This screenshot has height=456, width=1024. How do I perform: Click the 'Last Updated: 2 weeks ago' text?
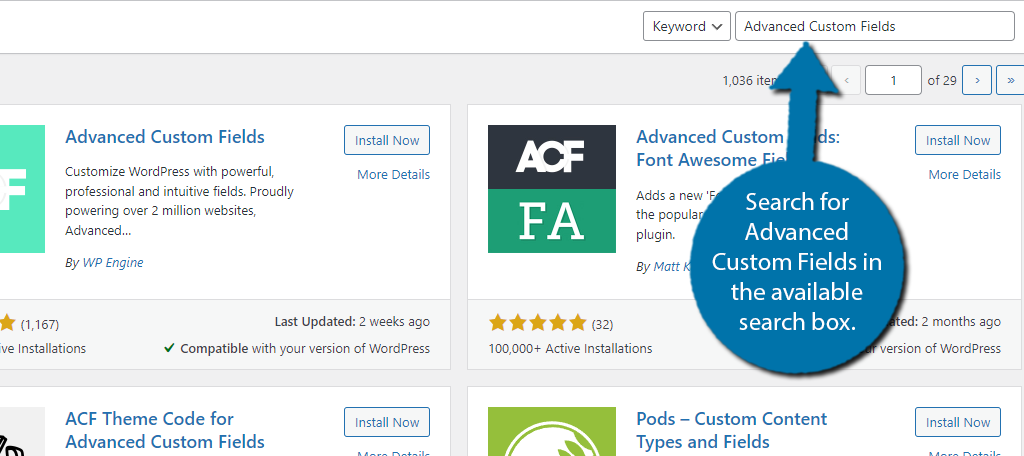pos(352,321)
